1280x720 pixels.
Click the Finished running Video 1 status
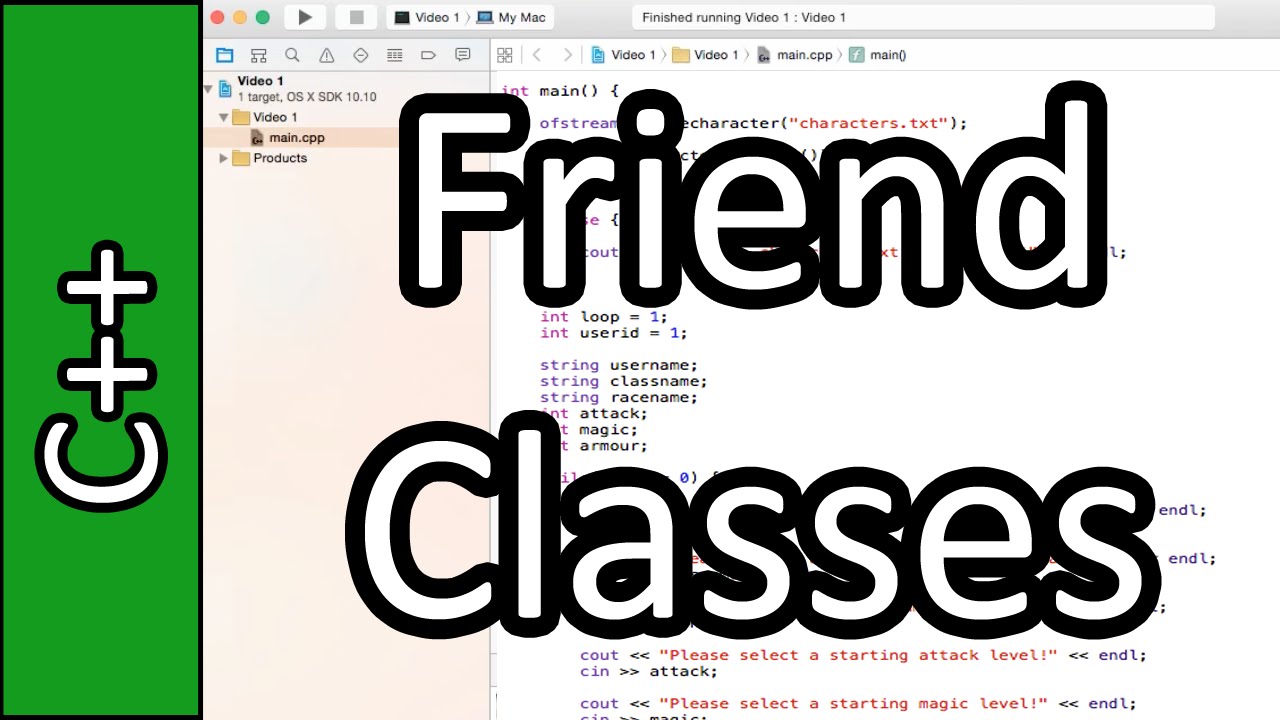[x=744, y=17]
